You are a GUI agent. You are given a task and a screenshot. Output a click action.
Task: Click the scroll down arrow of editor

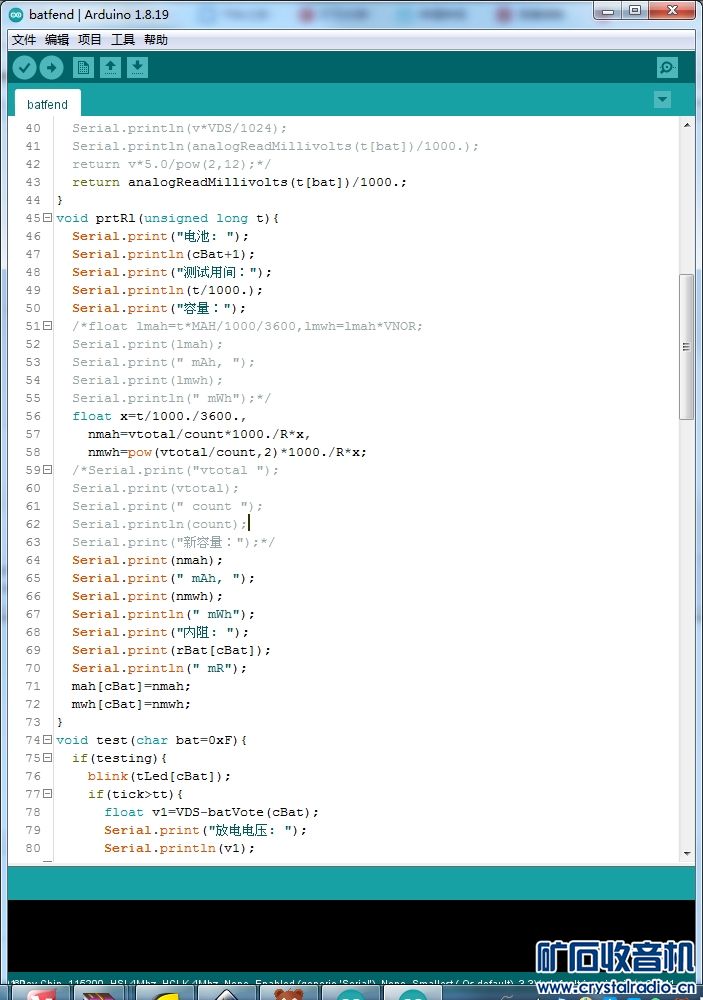(686, 853)
